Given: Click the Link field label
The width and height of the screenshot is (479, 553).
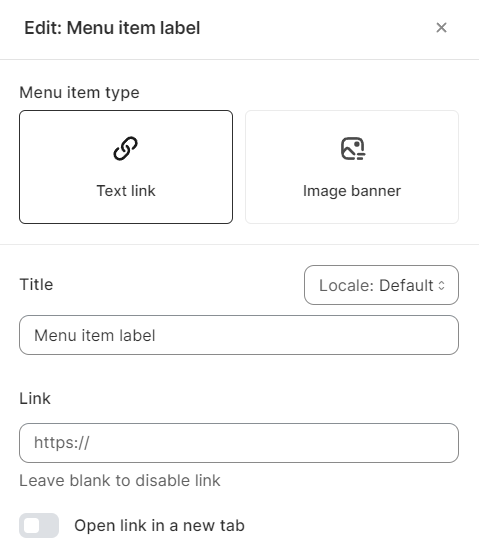Looking at the screenshot, I should 35,399.
